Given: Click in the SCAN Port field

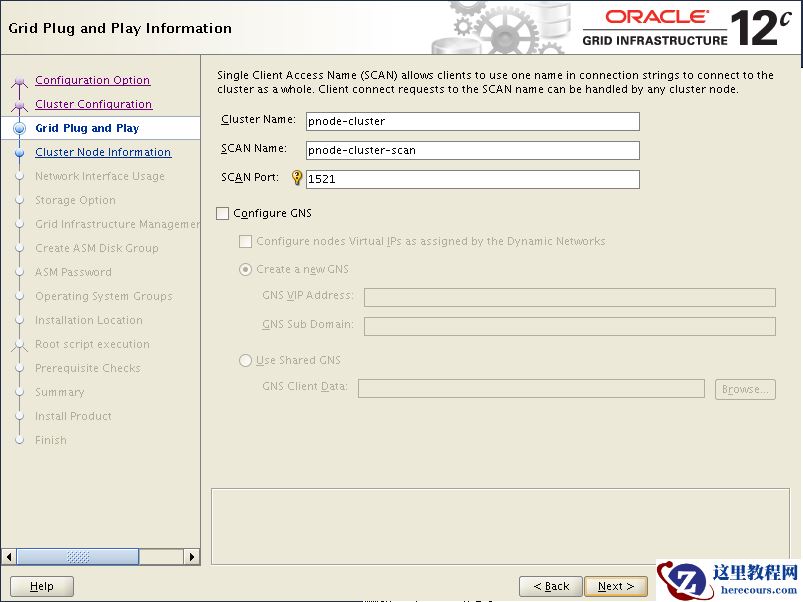Looking at the screenshot, I should [x=473, y=179].
